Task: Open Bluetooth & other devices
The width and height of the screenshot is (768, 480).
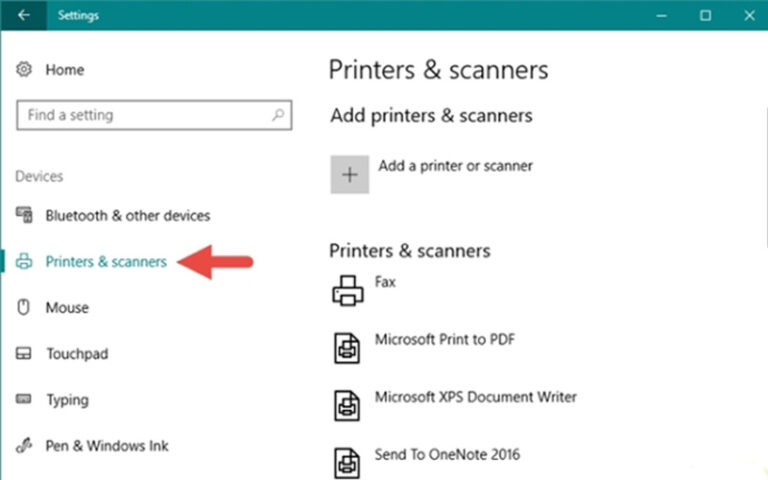Action: [x=128, y=216]
